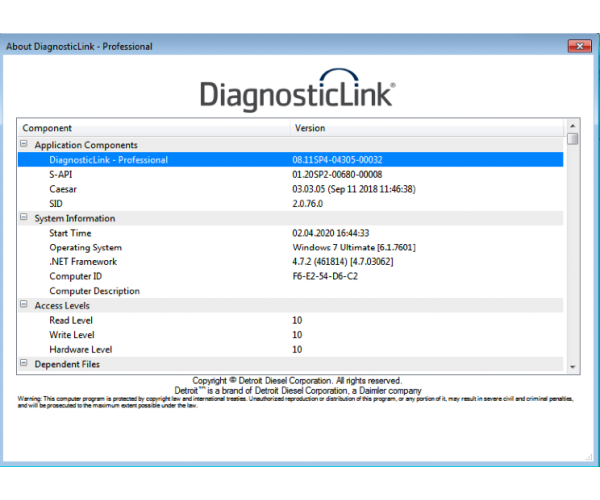Click the Version column header

pyautogui.click(x=427, y=128)
